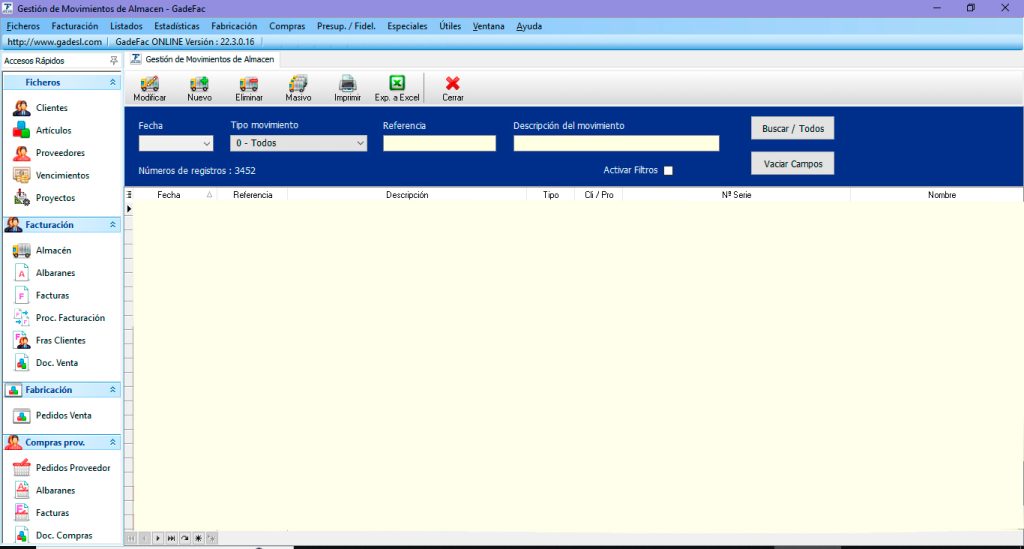Enable the Activar Filtros checkbox
Image resolution: width=1024 pixels, height=549 pixels.
[668, 171]
